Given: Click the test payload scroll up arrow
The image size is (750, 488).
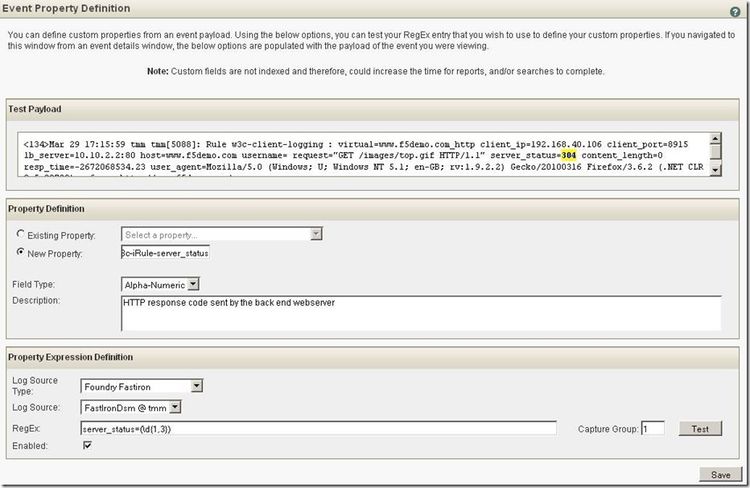Looking at the screenshot, I should point(715,139).
